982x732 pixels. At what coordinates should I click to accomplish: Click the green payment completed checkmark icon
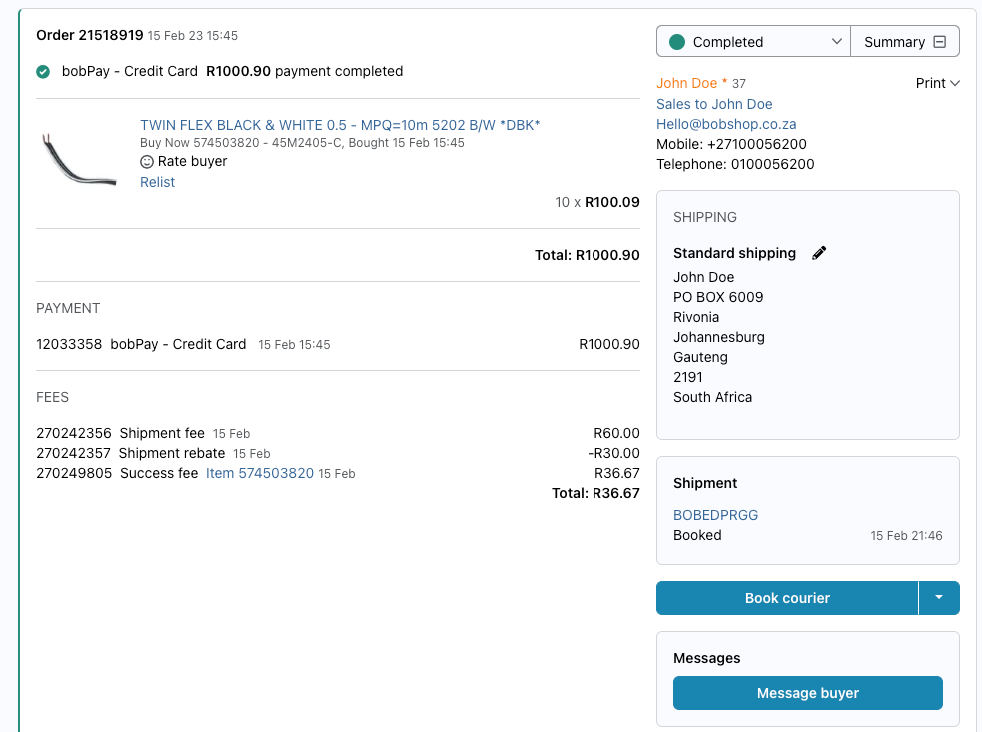click(43, 71)
